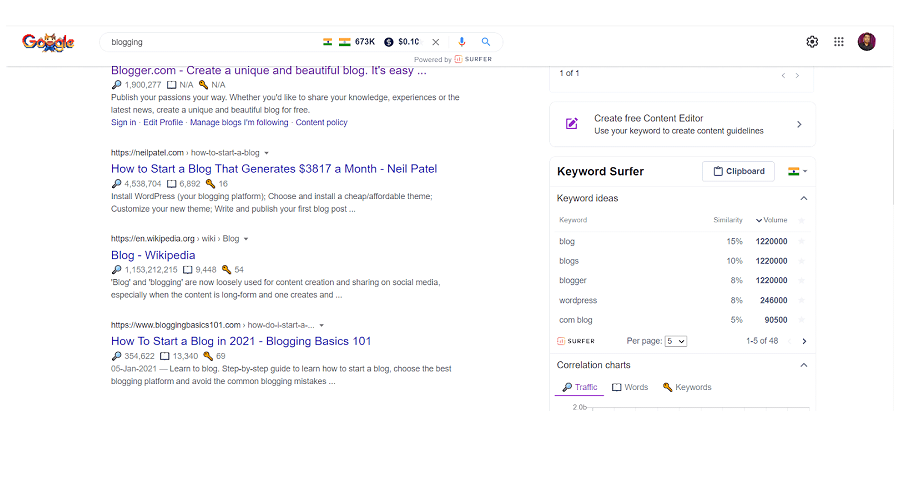This screenshot has height=485, width=924.
Task: Go to next keyword ideas page arrow
Action: tap(804, 341)
